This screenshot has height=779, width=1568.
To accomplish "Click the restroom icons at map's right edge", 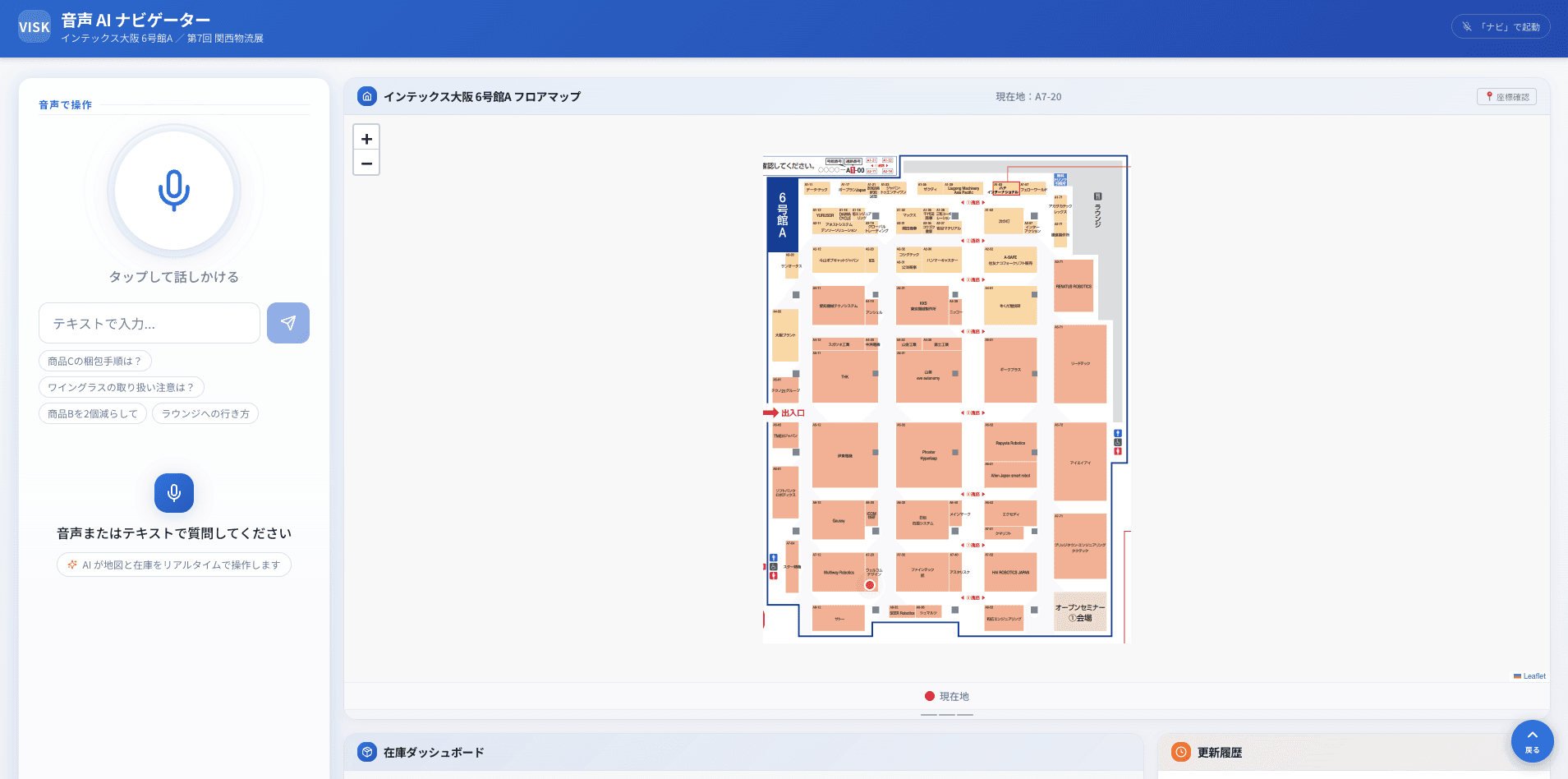I will 1117,442.
